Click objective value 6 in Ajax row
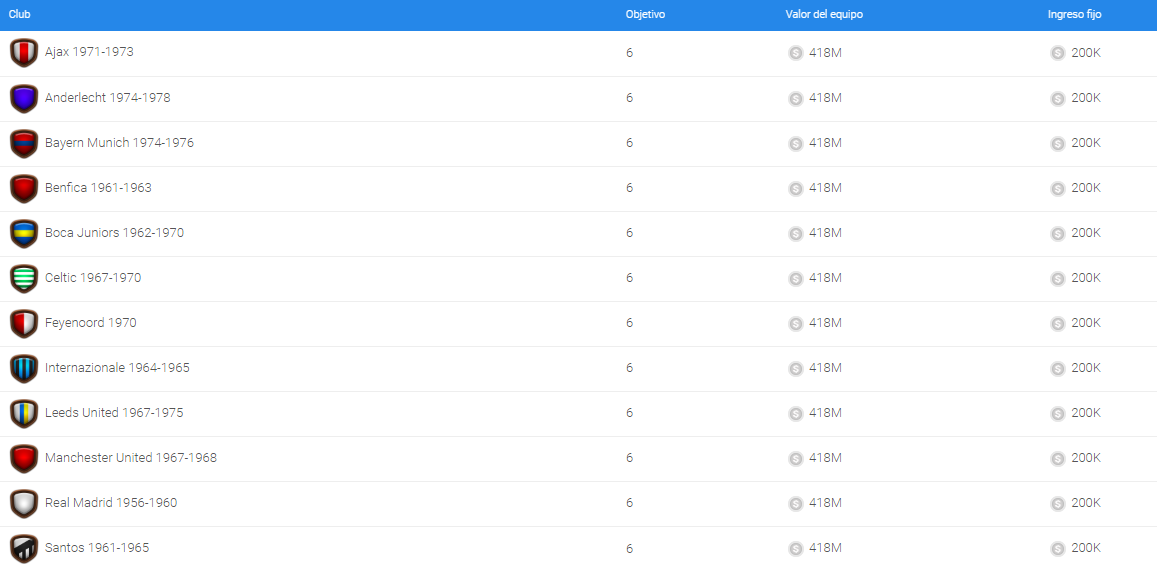Screen dimensions: 1157x570 click(629, 53)
